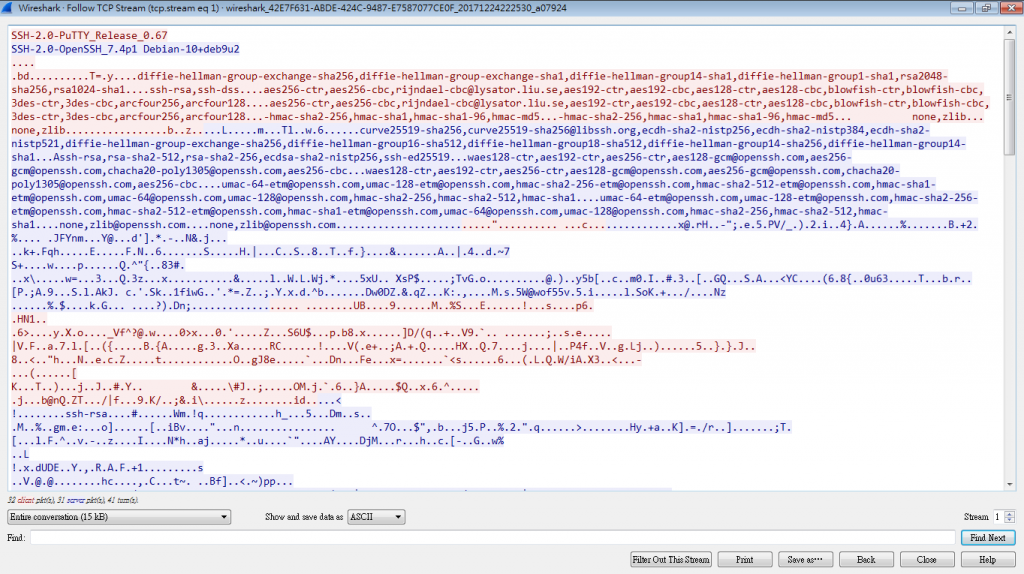1024x574 pixels.
Task: Increase the Stream number stepper
Action: [1010, 514]
